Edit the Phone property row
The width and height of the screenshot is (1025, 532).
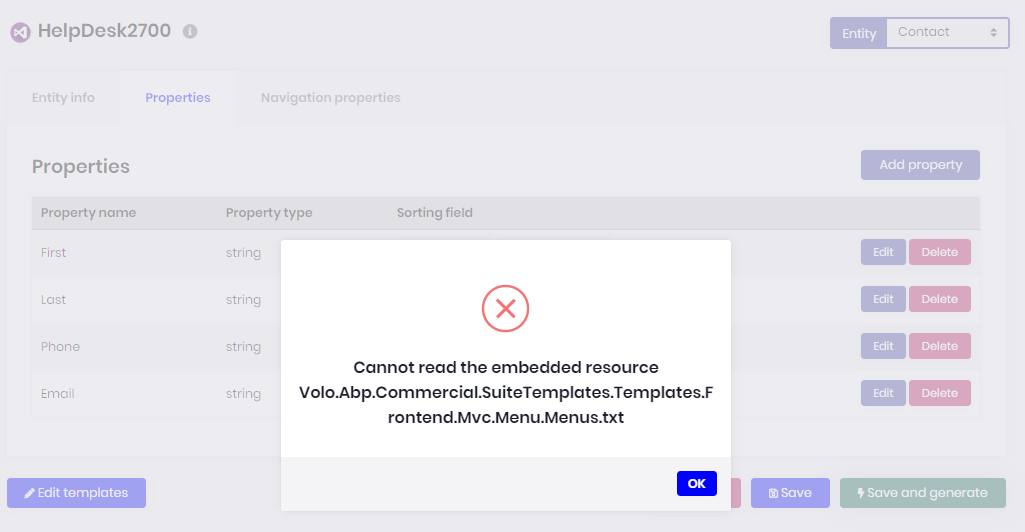[883, 346]
